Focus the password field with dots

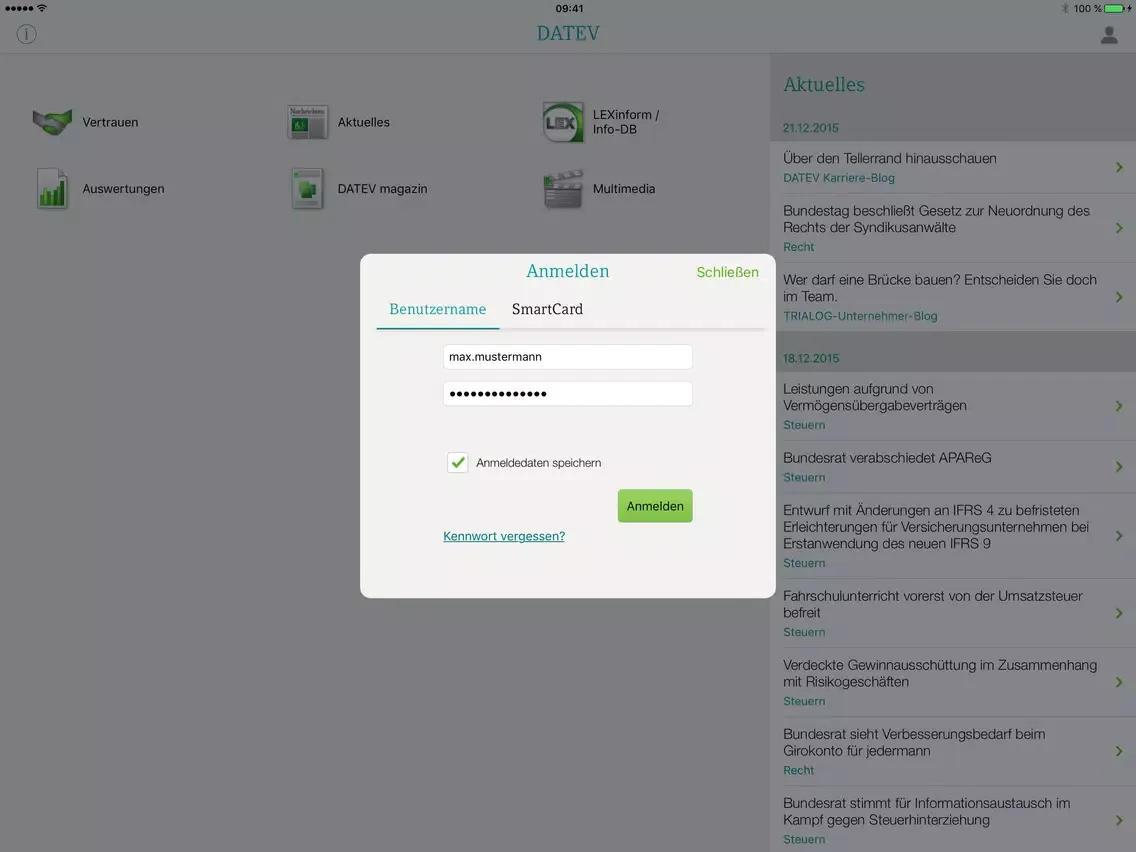click(567, 393)
